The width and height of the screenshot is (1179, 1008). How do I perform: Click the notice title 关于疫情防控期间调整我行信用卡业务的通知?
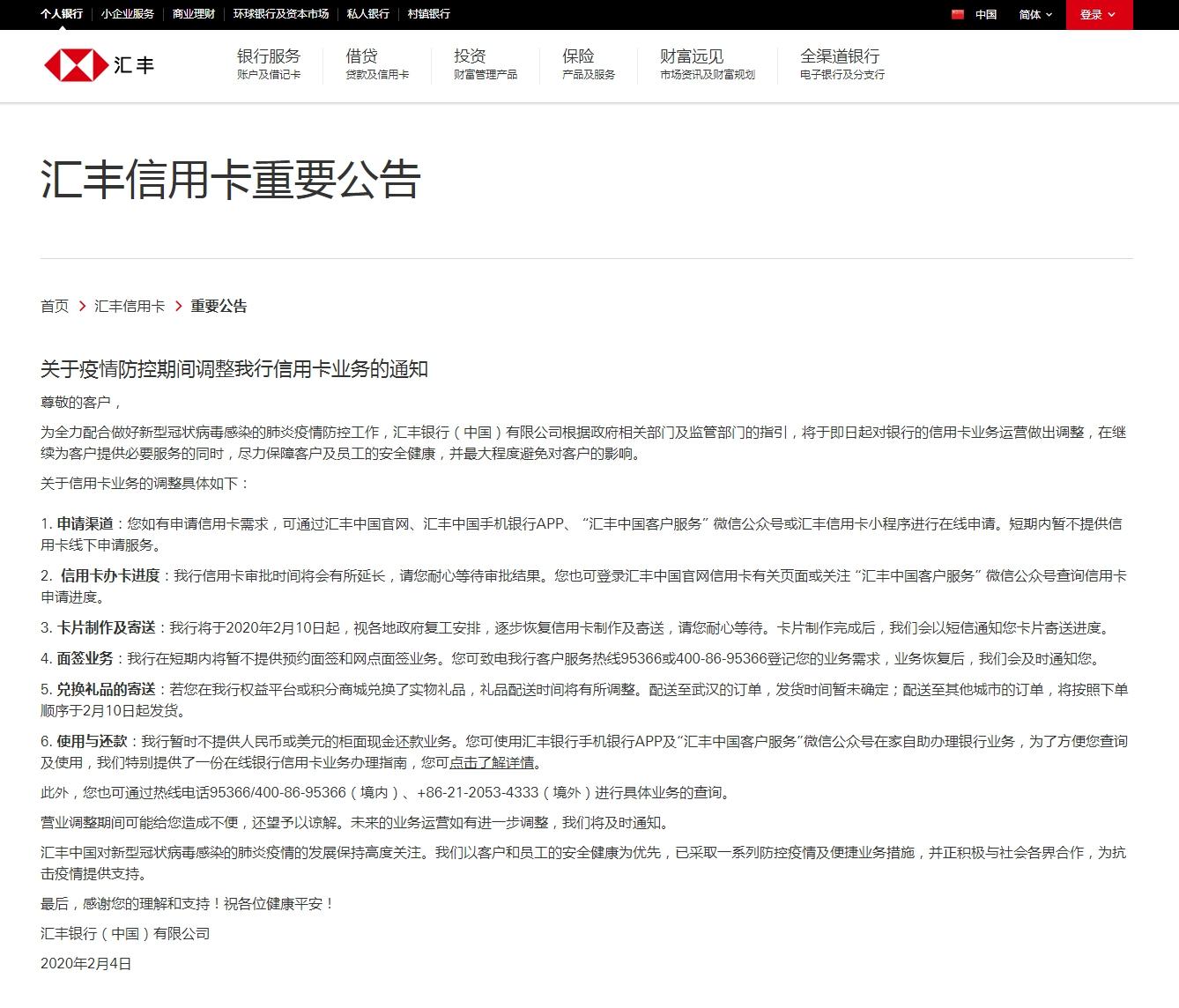point(234,369)
